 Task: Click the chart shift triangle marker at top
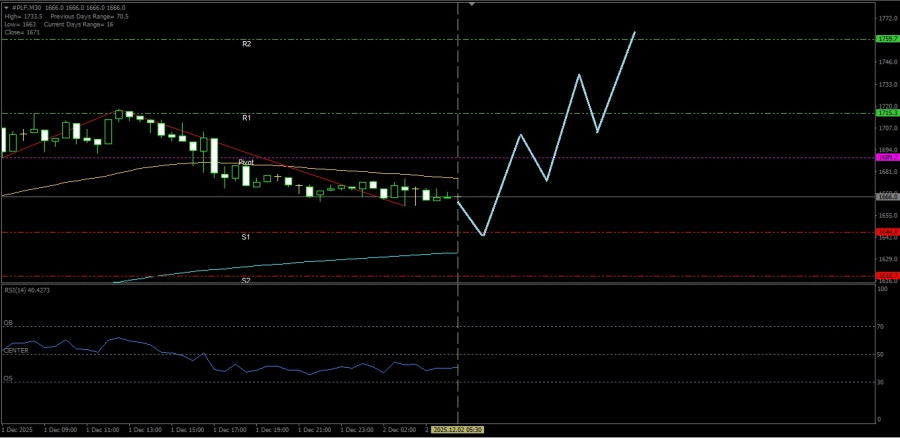tap(472, 4)
